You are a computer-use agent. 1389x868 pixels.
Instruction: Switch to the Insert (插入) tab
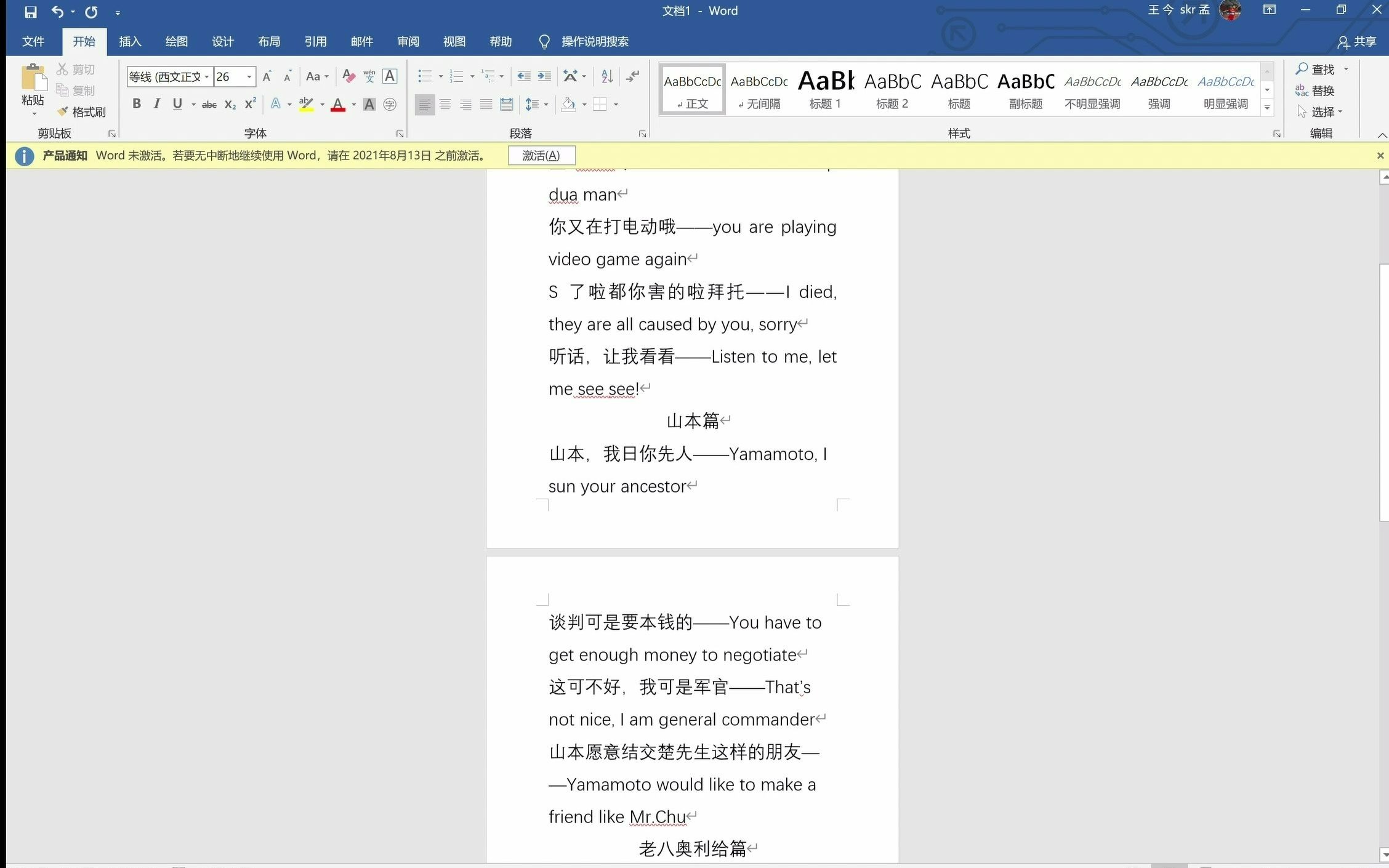click(x=130, y=41)
